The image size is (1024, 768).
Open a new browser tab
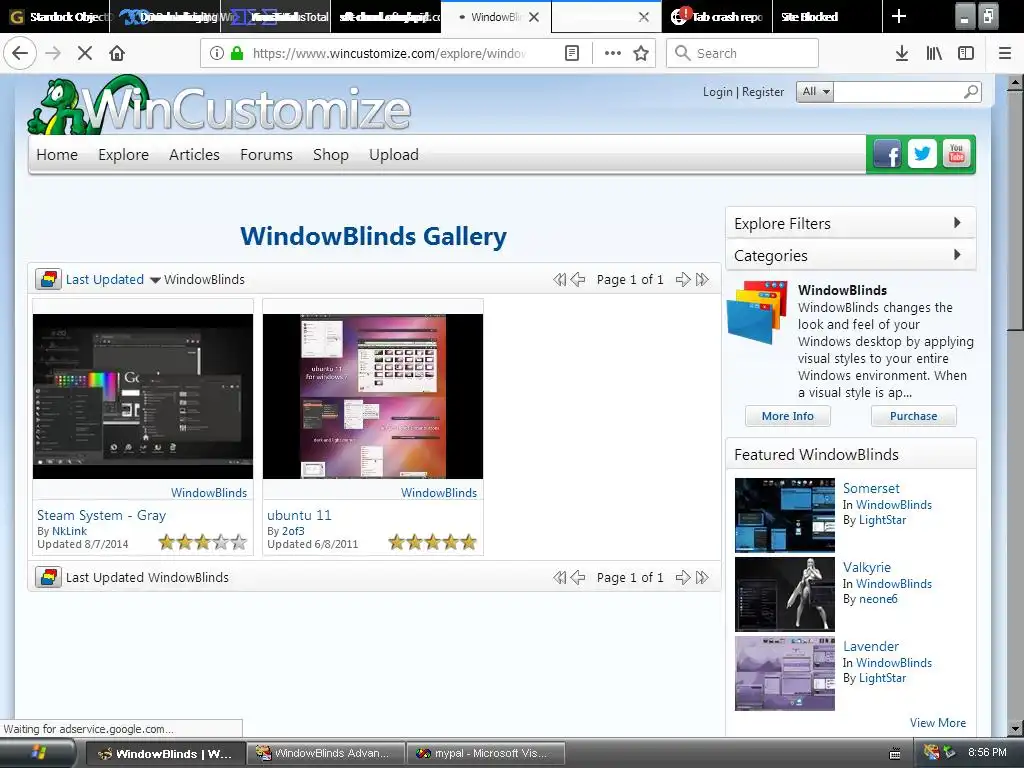899,16
